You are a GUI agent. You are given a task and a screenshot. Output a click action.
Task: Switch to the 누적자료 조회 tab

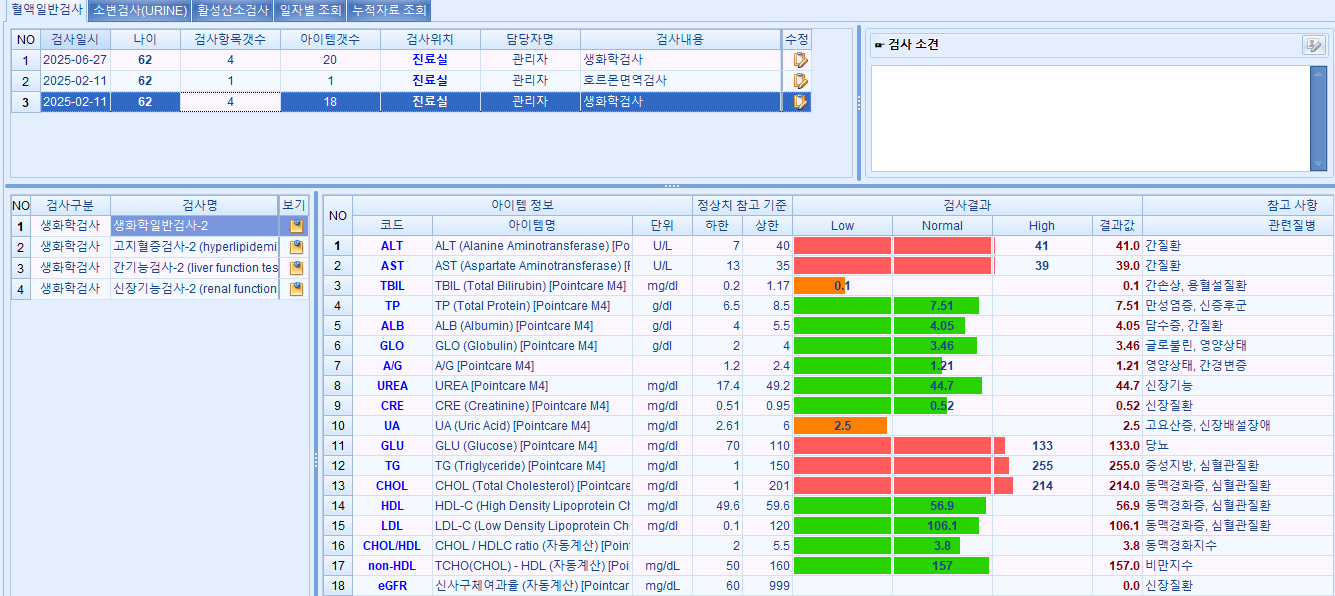pos(389,10)
